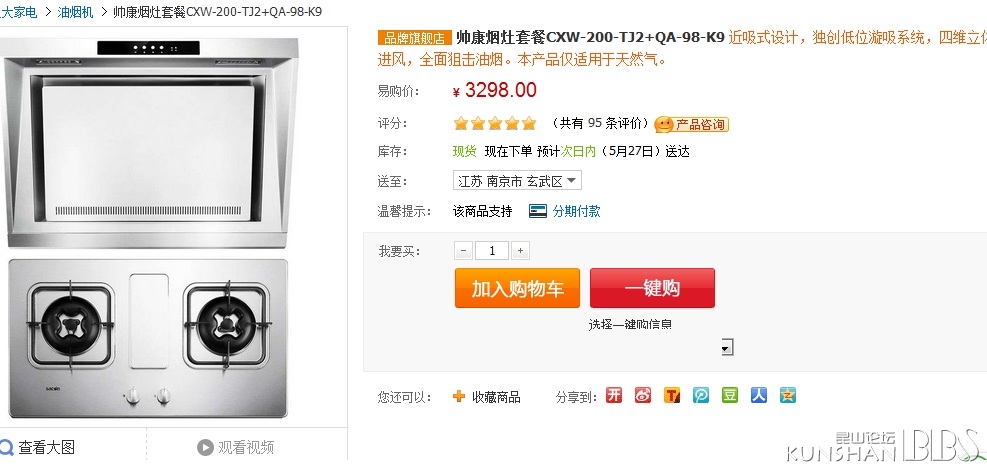Image resolution: width=987 pixels, height=472 pixels.
Task: Share product to Sina Weibo
Action: coord(643,395)
